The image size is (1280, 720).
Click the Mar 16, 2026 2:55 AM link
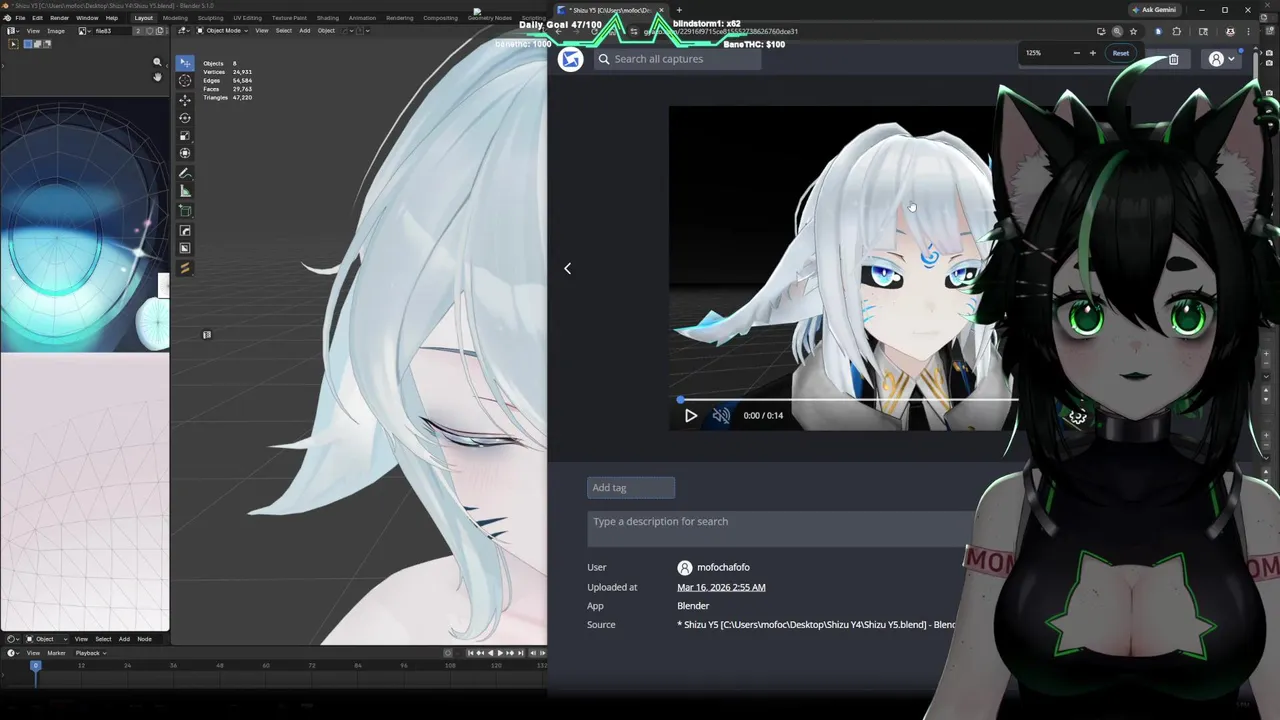pos(721,587)
